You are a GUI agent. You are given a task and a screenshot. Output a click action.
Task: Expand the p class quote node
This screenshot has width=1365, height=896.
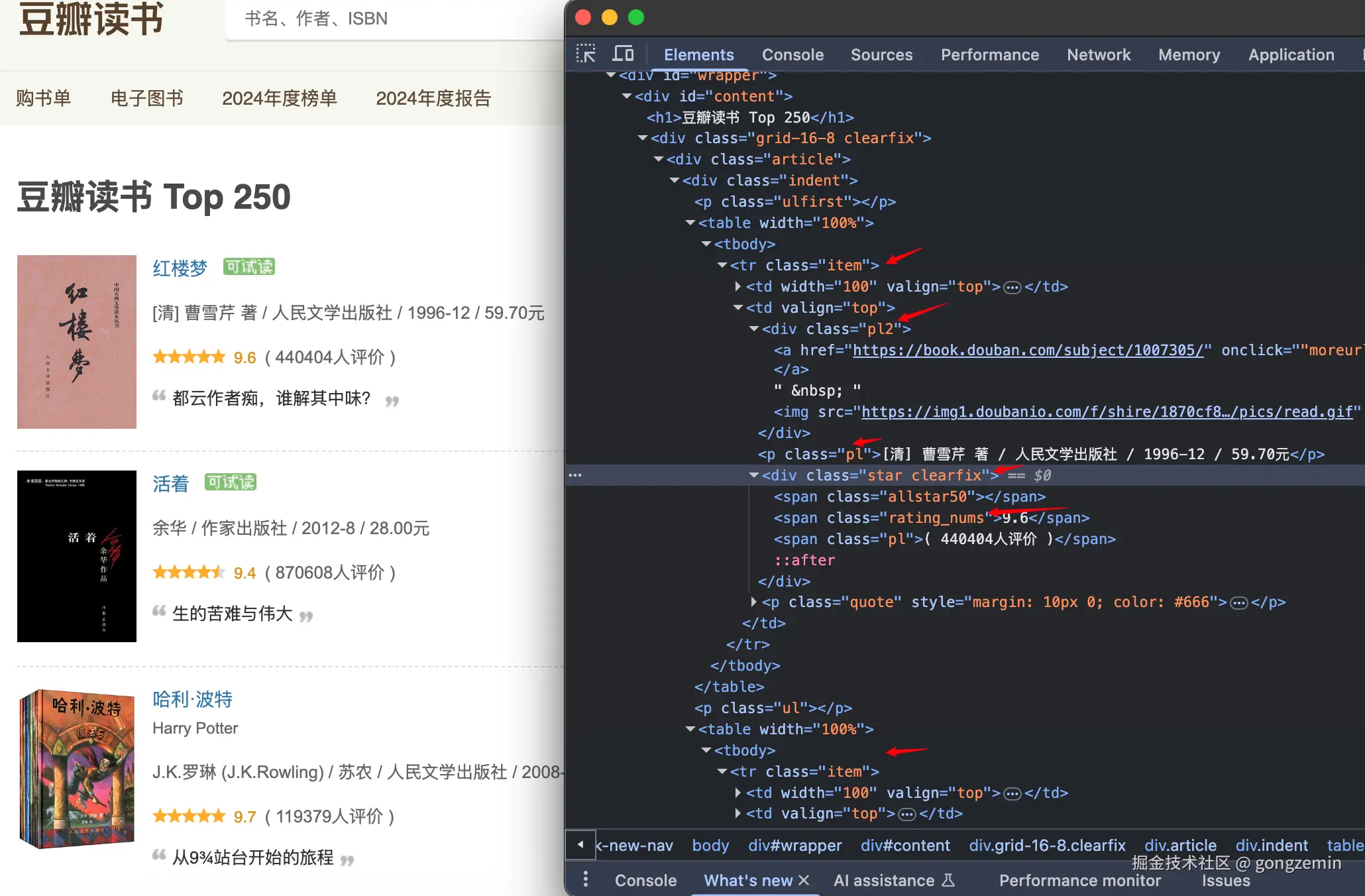pos(754,602)
